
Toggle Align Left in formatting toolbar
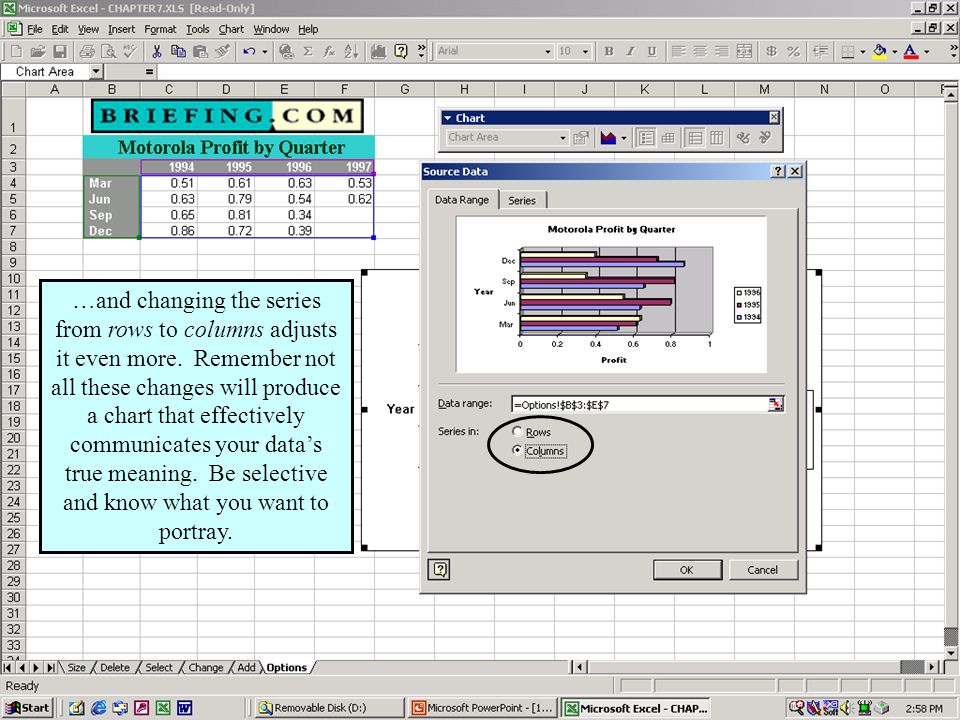coord(678,51)
